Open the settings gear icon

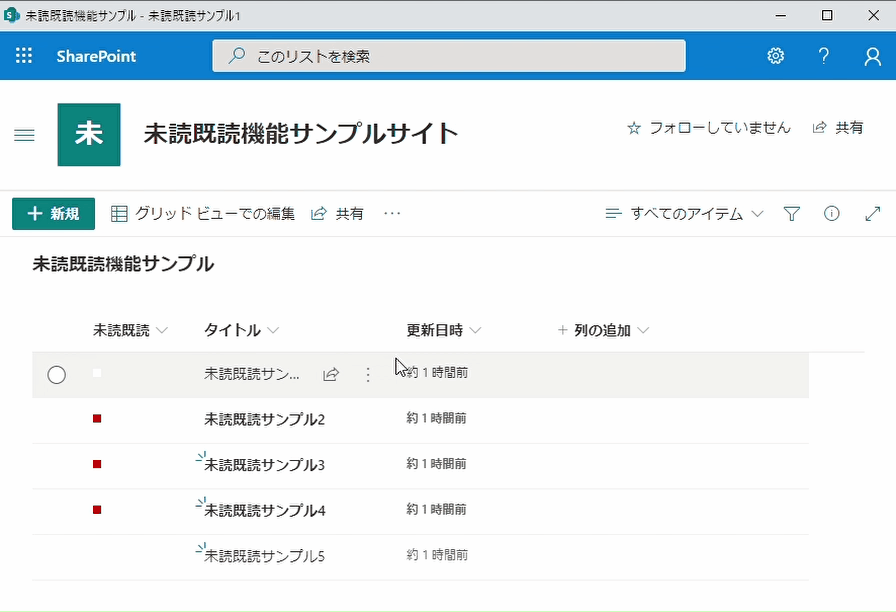[x=775, y=55]
